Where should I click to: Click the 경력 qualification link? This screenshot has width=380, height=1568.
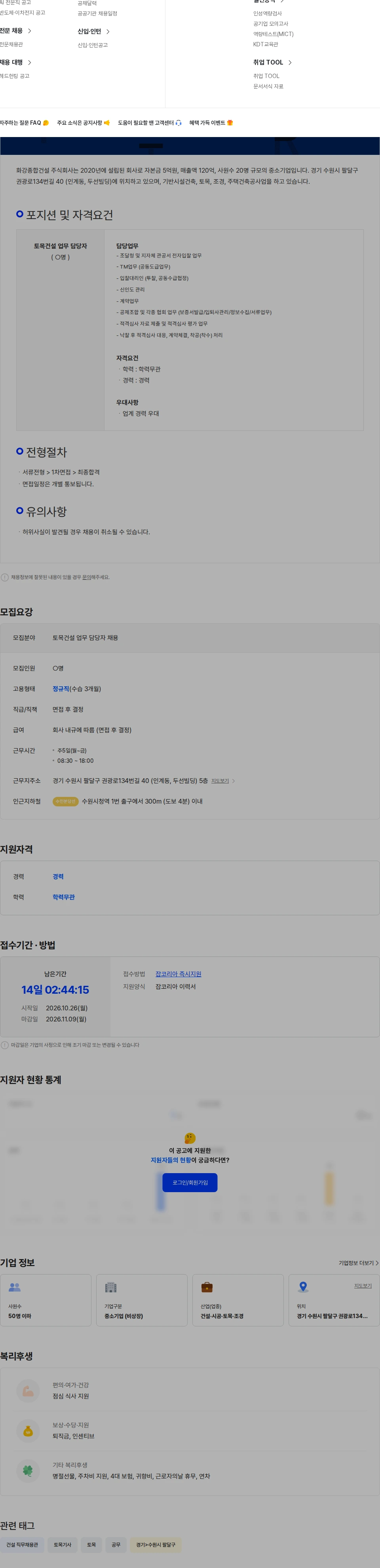pos(58,877)
